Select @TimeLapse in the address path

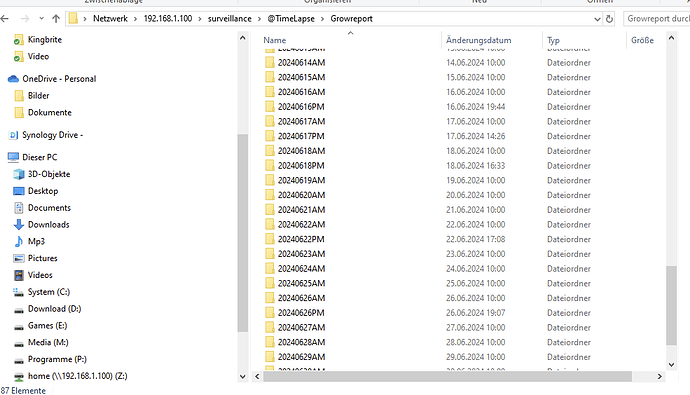[x=291, y=18]
